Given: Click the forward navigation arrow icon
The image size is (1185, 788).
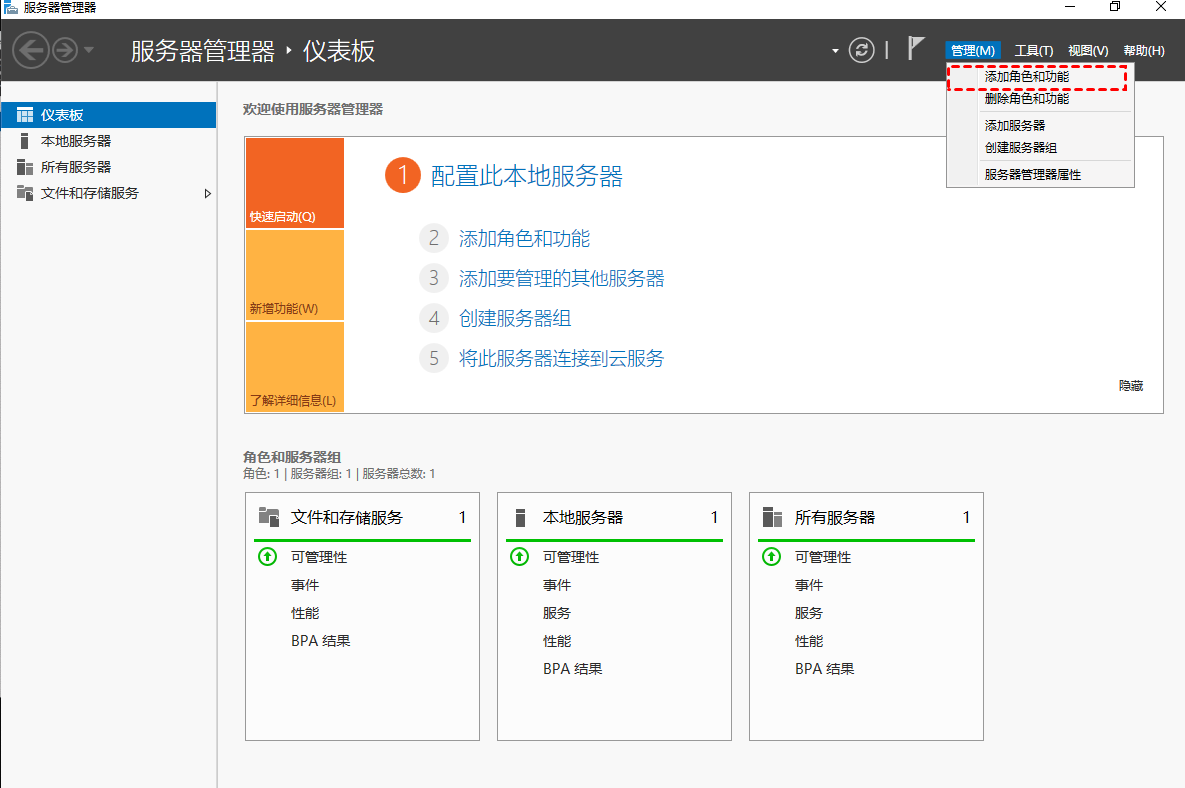Looking at the screenshot, I should pos(65,50).
